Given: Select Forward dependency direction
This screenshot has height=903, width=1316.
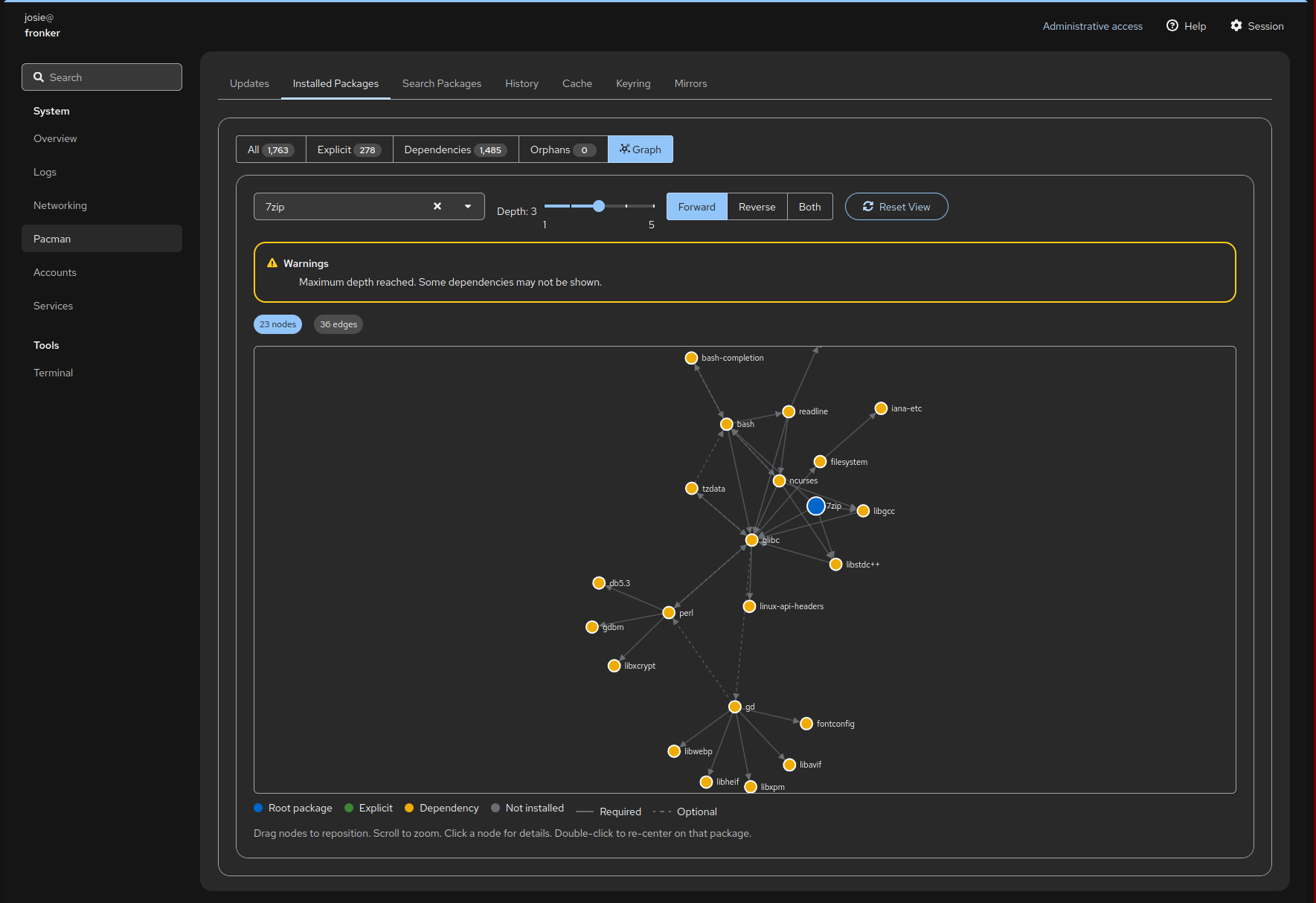Looking at the screenshot, I should tap(696, 207).
